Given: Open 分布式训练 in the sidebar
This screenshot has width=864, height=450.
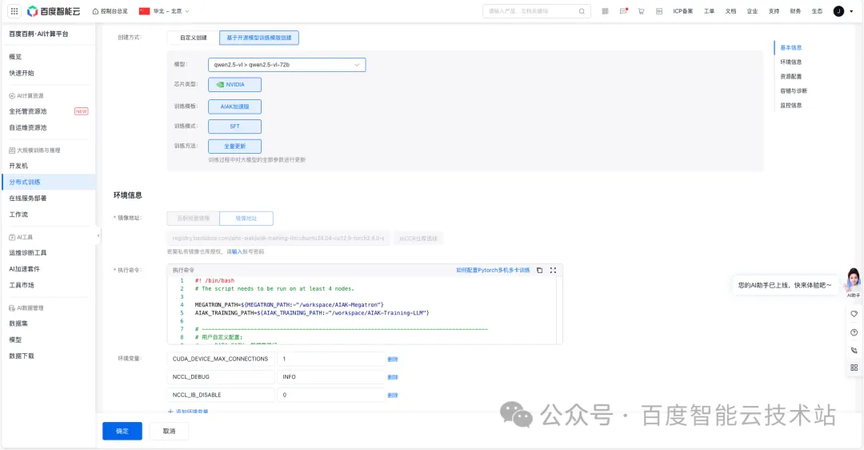Looking at the screenshot, I should coord(48,182).
